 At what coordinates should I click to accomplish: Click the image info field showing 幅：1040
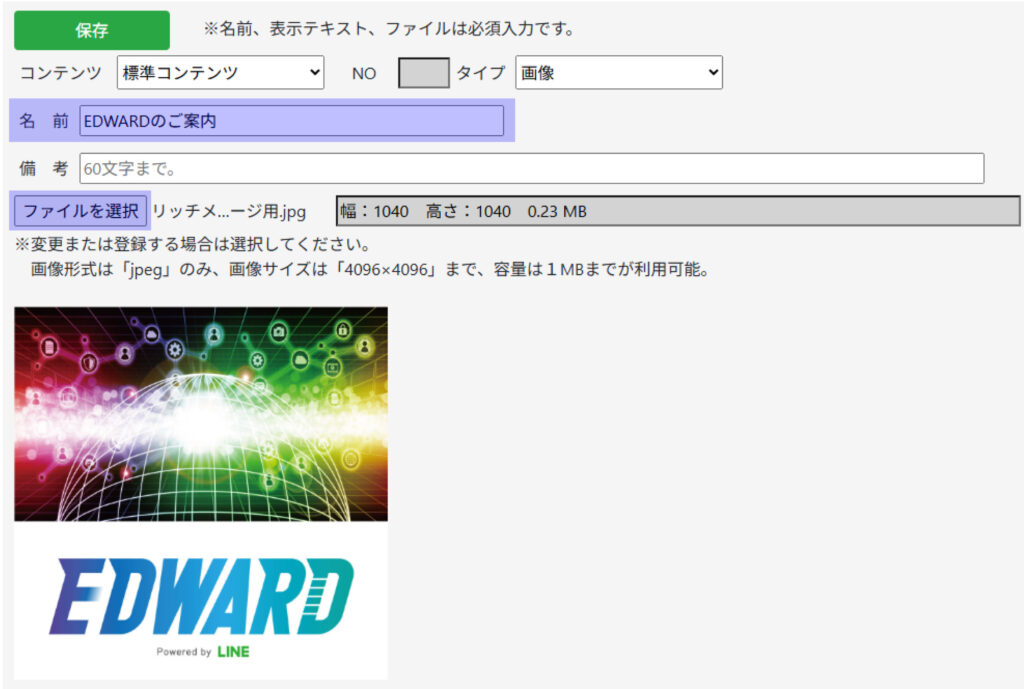[x=678, y=211]
